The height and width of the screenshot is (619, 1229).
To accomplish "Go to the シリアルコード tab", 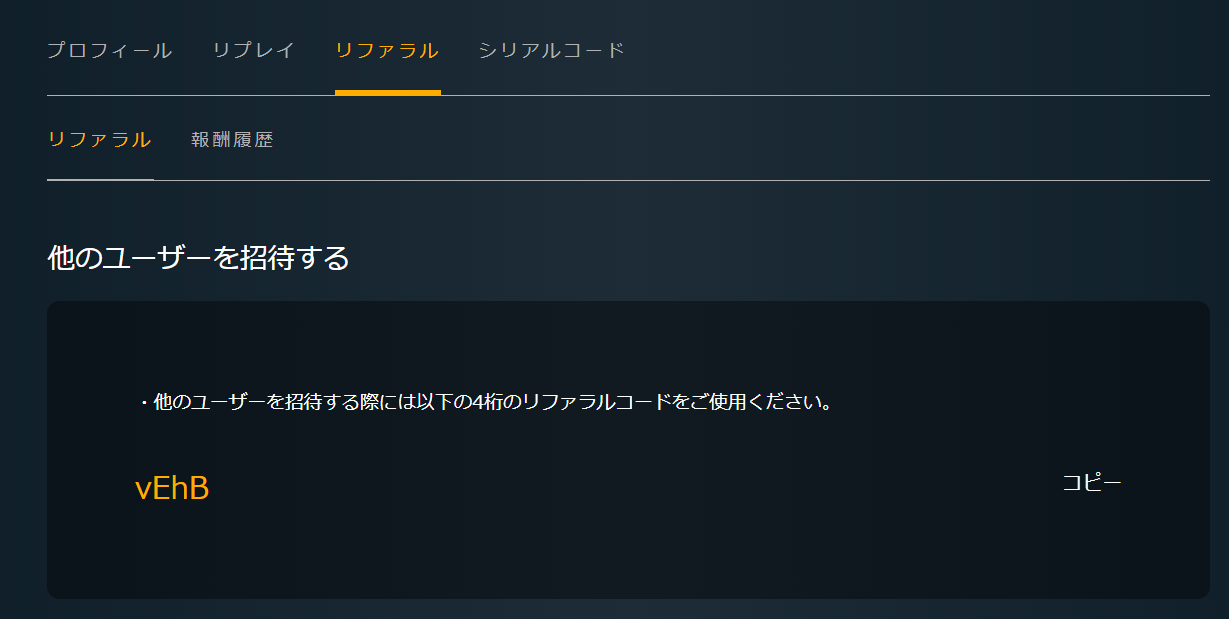I will point(551,50).
